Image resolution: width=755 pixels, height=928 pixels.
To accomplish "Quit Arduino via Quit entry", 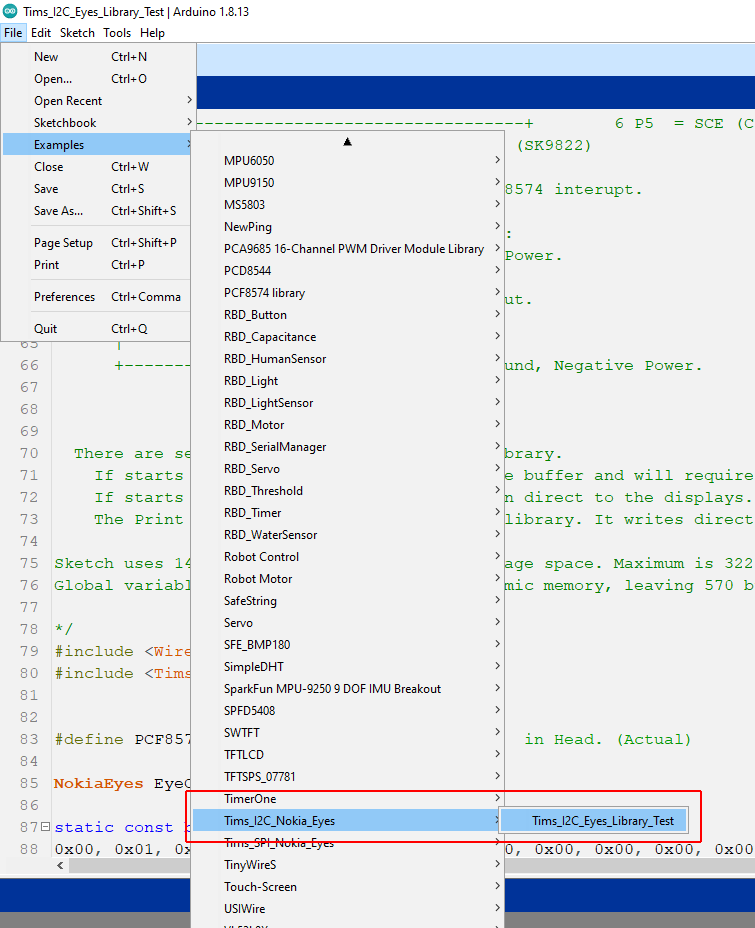I will tap(98, 328).
